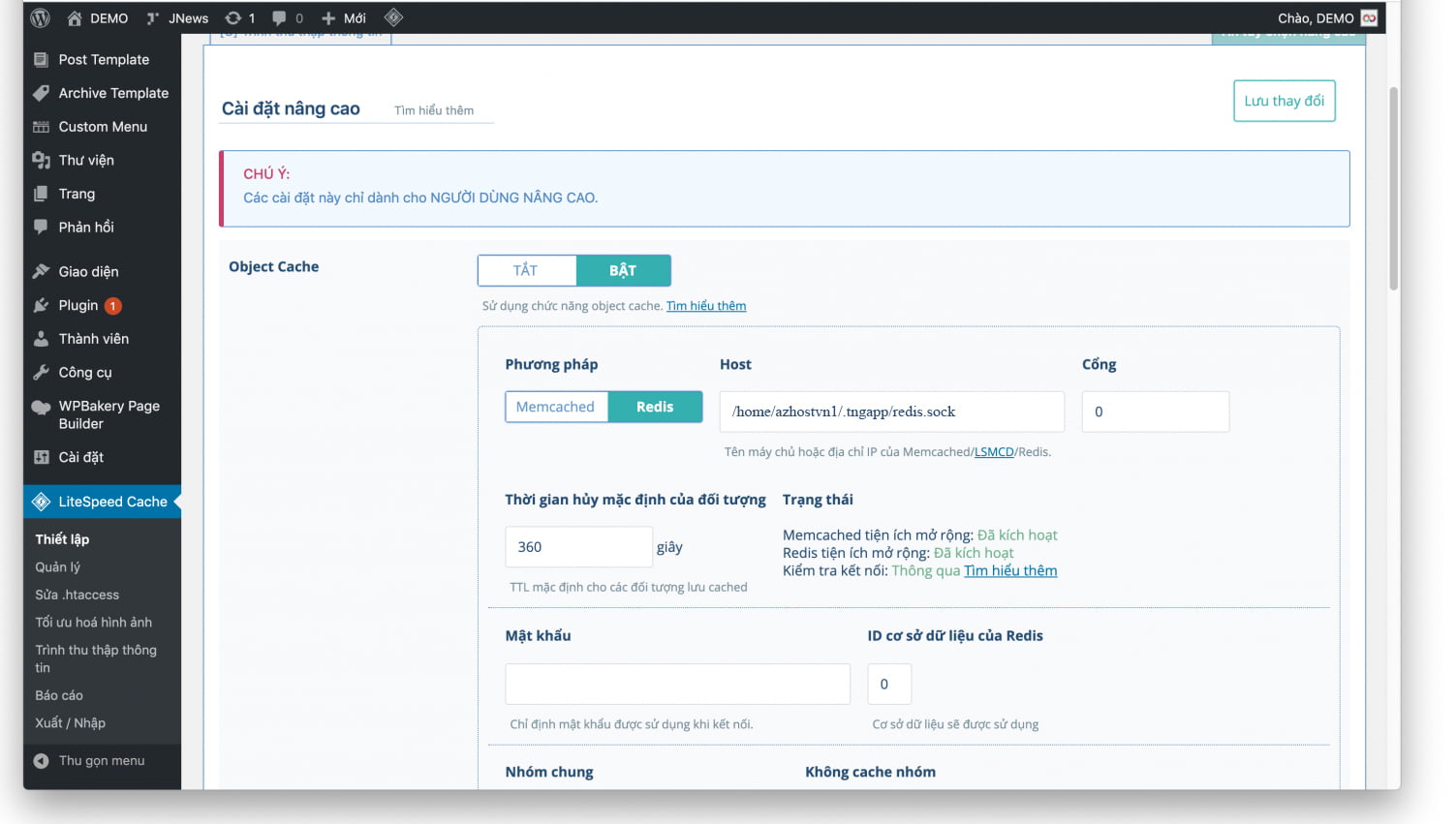Open the Chào, DEMO account menu

coord(1315,17)
